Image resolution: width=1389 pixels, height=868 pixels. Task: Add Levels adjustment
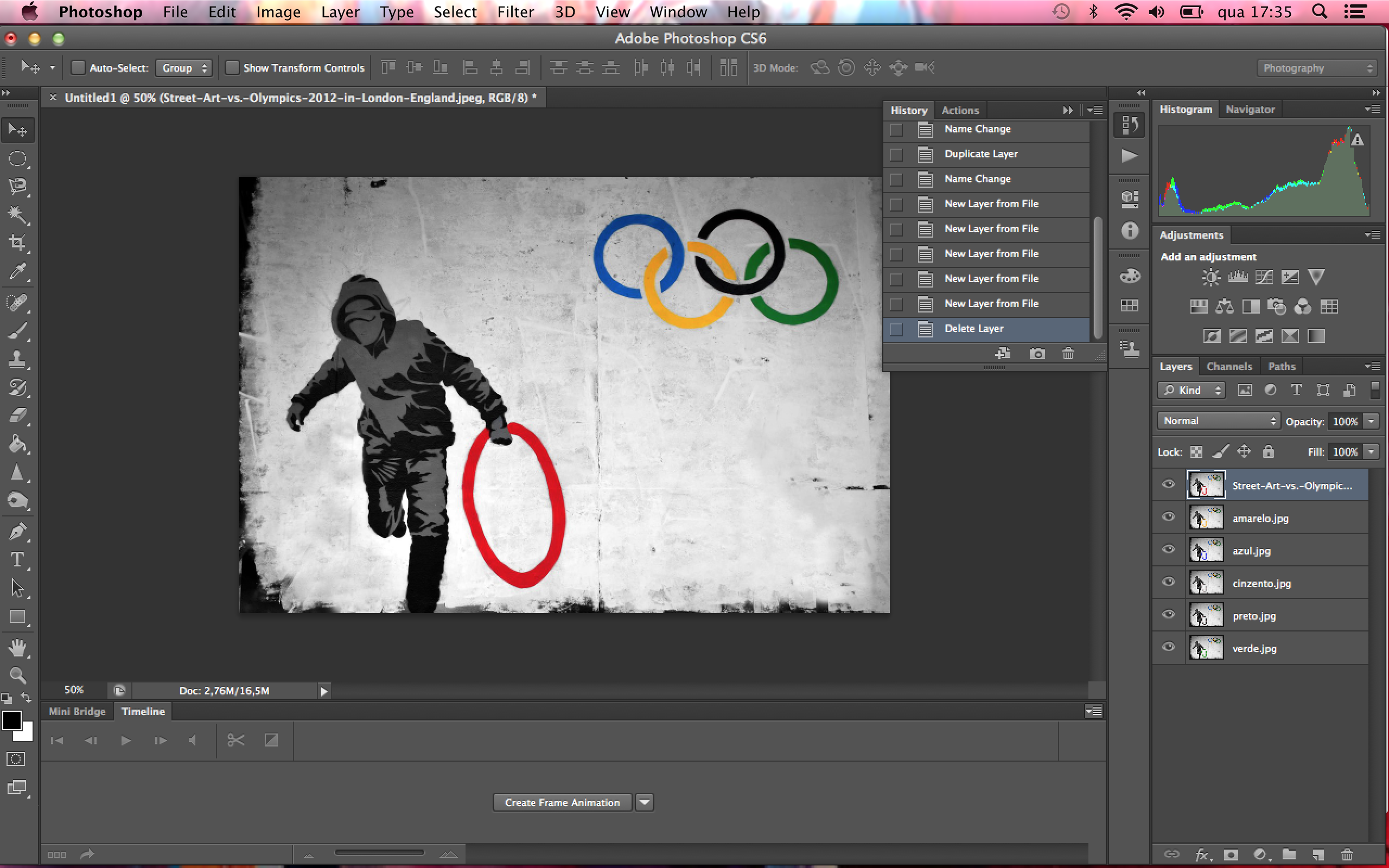[x=1238, y=277]
